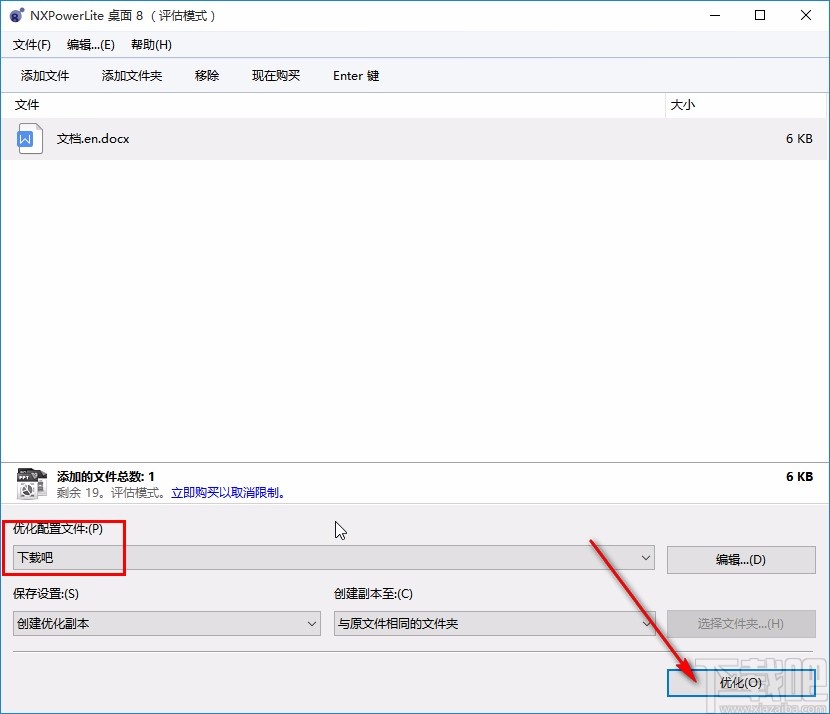Screen dimensions: 830x714
Task: Click 移除 in the toolbar
Action: click(207, 76)
